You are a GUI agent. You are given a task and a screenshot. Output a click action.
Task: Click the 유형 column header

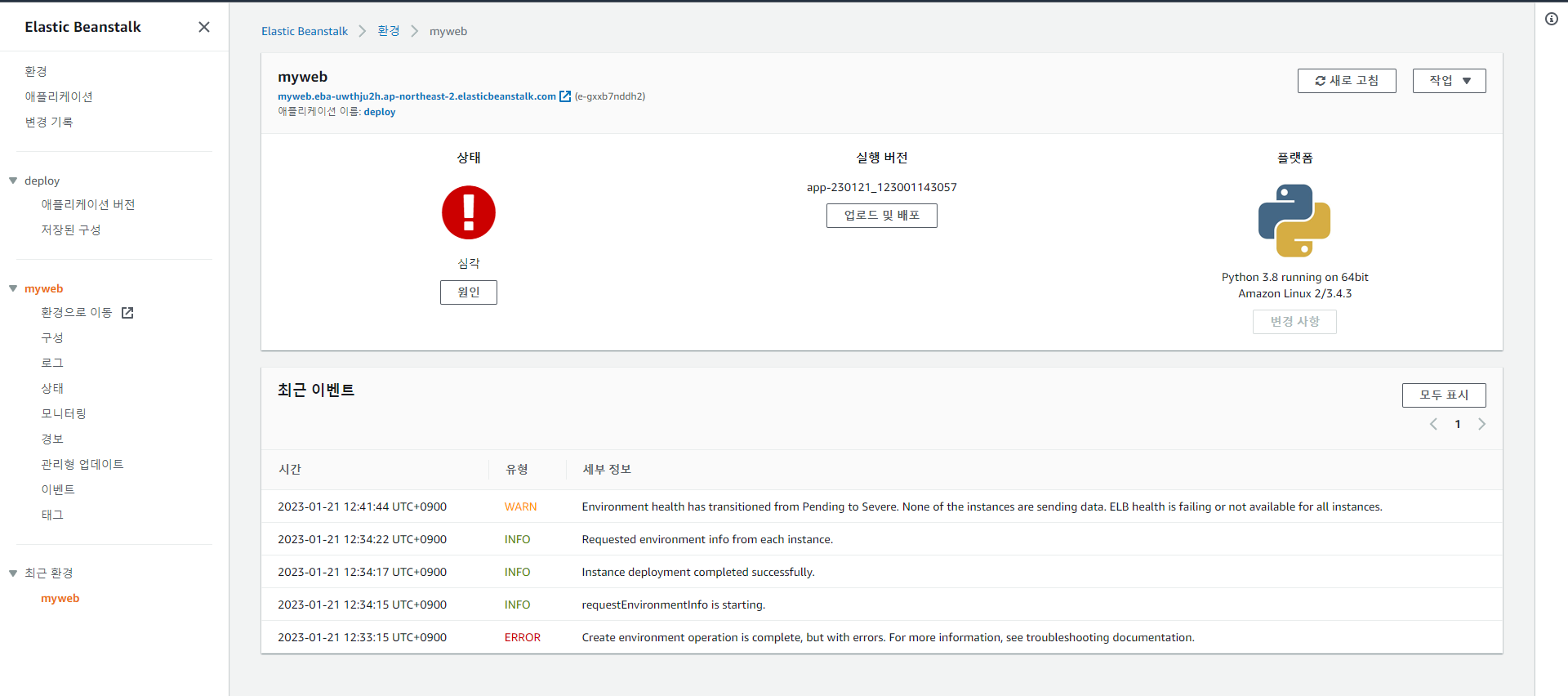[x=517, y=470]
